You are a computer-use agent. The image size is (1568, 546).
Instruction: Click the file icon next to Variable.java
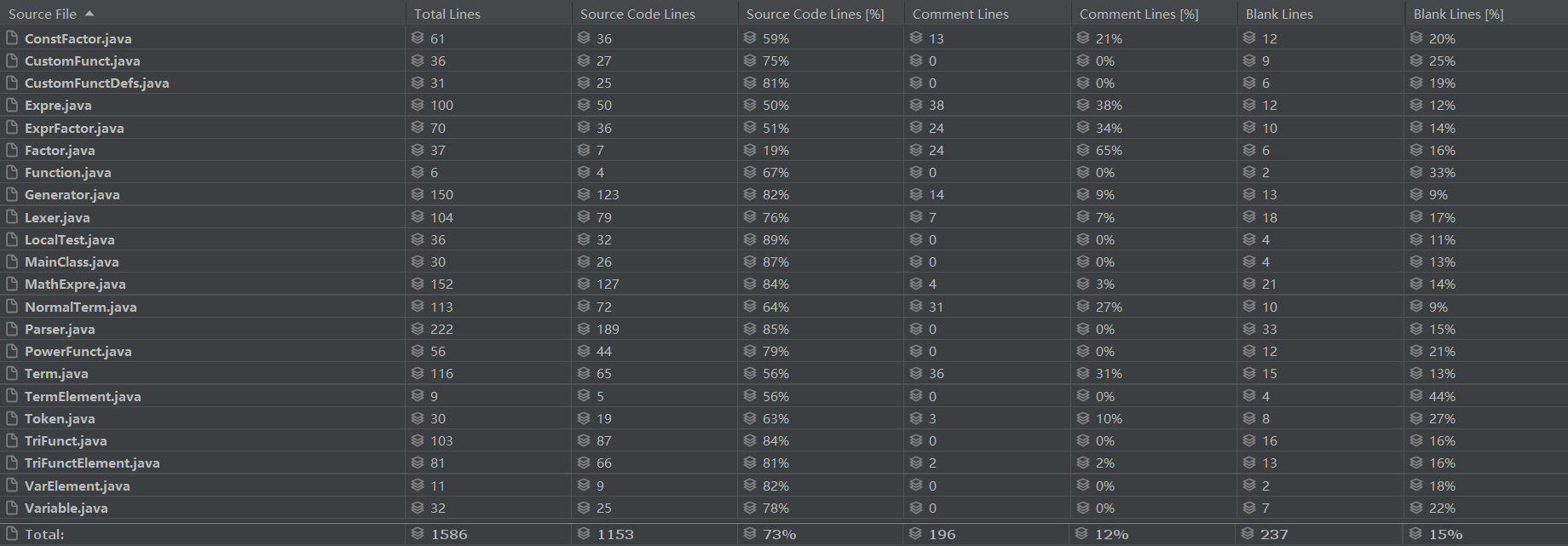[x=12, y=508]
